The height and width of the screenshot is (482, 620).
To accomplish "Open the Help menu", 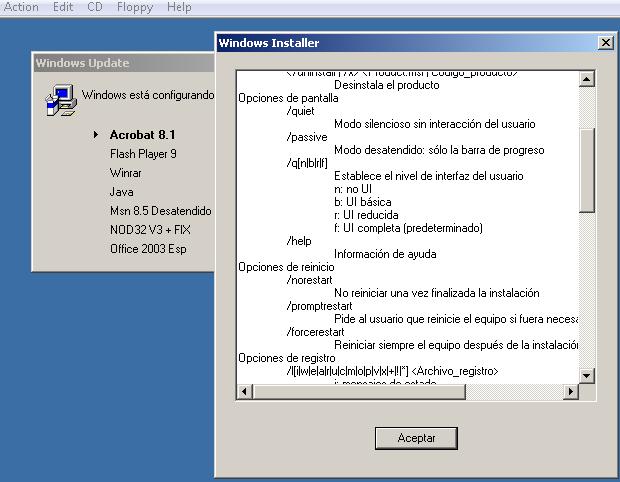I will (x=179, y=7).
